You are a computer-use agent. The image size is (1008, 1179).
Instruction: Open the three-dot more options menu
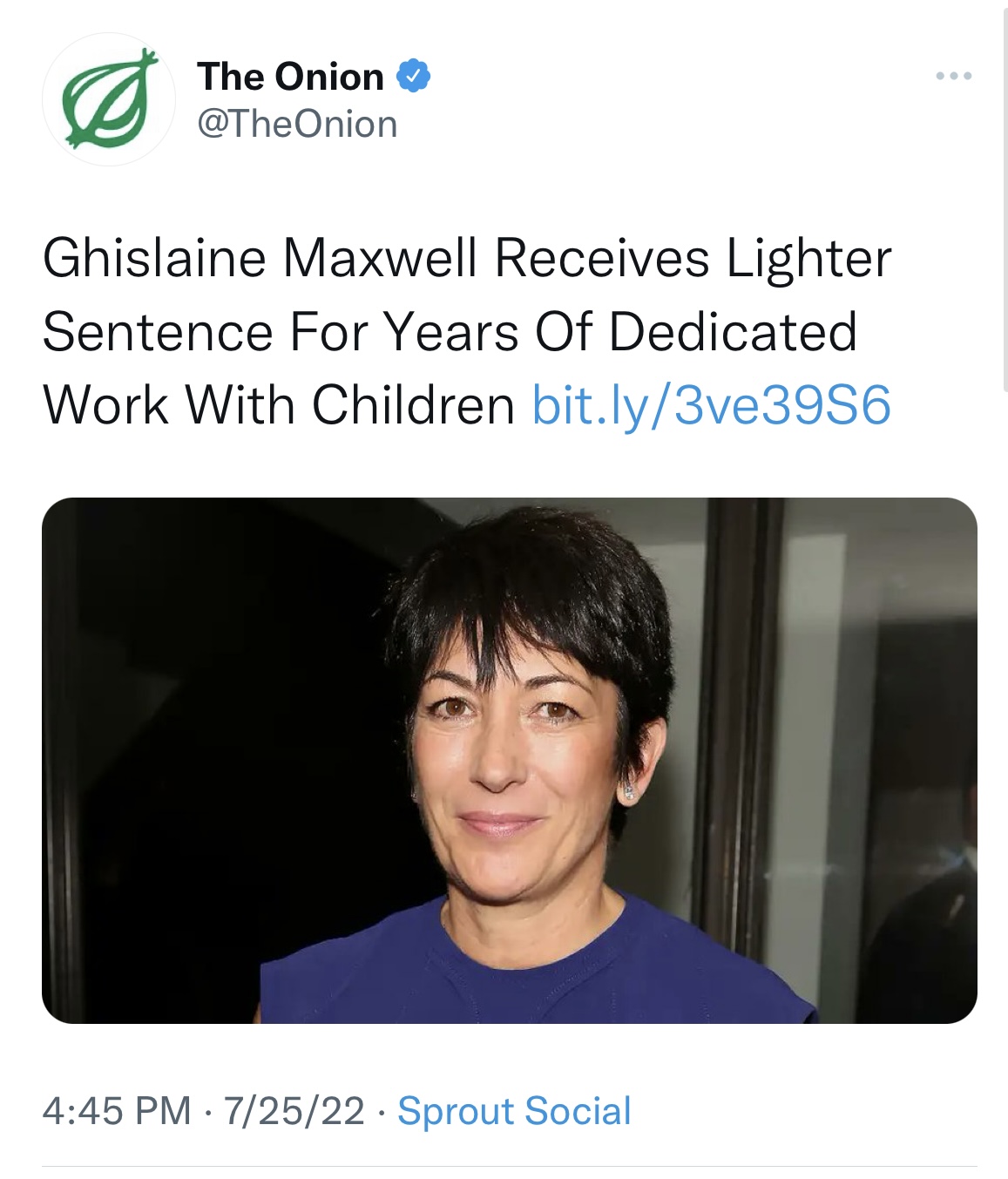(954, 77)
